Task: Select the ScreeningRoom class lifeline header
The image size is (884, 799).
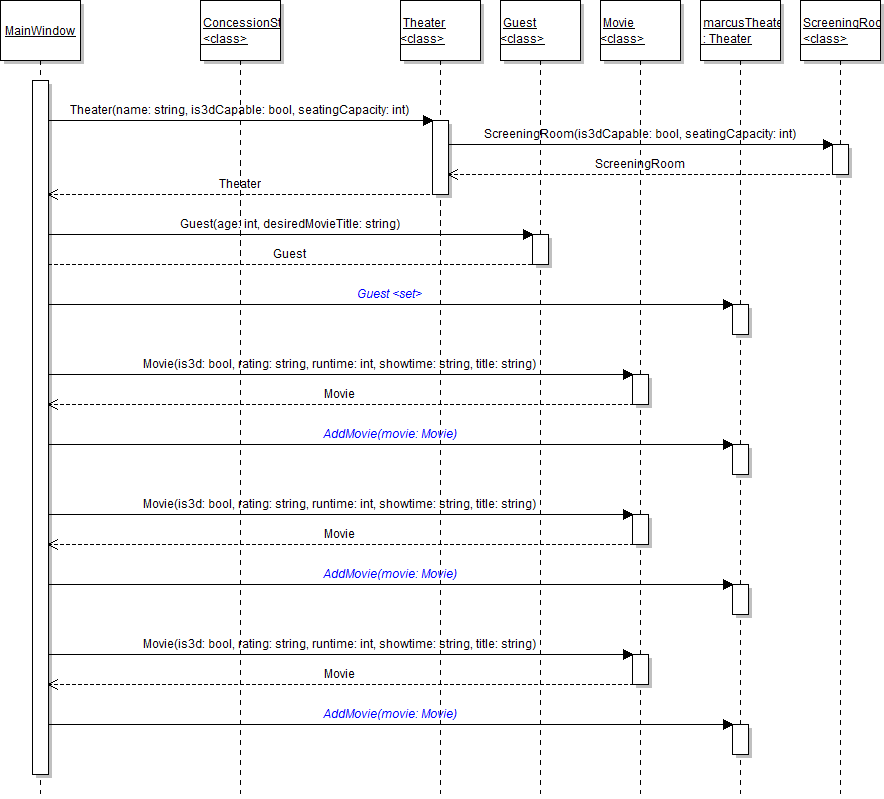Action: click(x=840, y=31)
